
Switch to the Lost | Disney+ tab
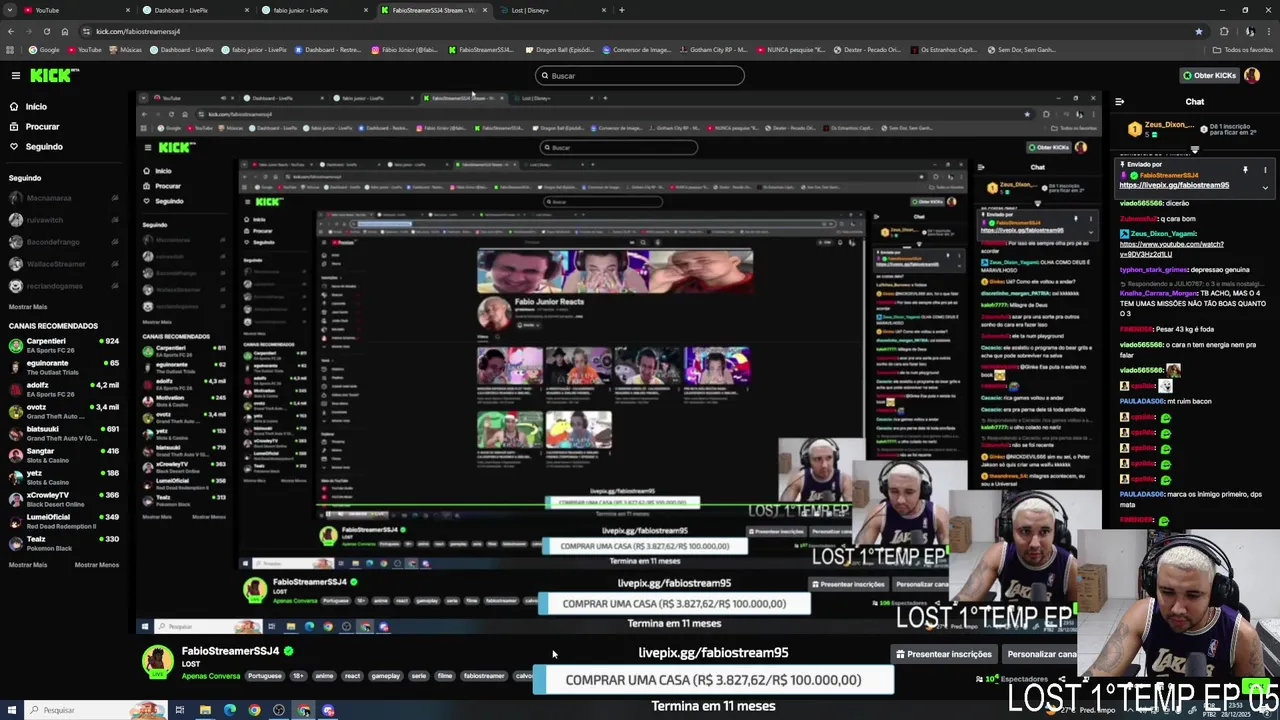tap(553, 10)
